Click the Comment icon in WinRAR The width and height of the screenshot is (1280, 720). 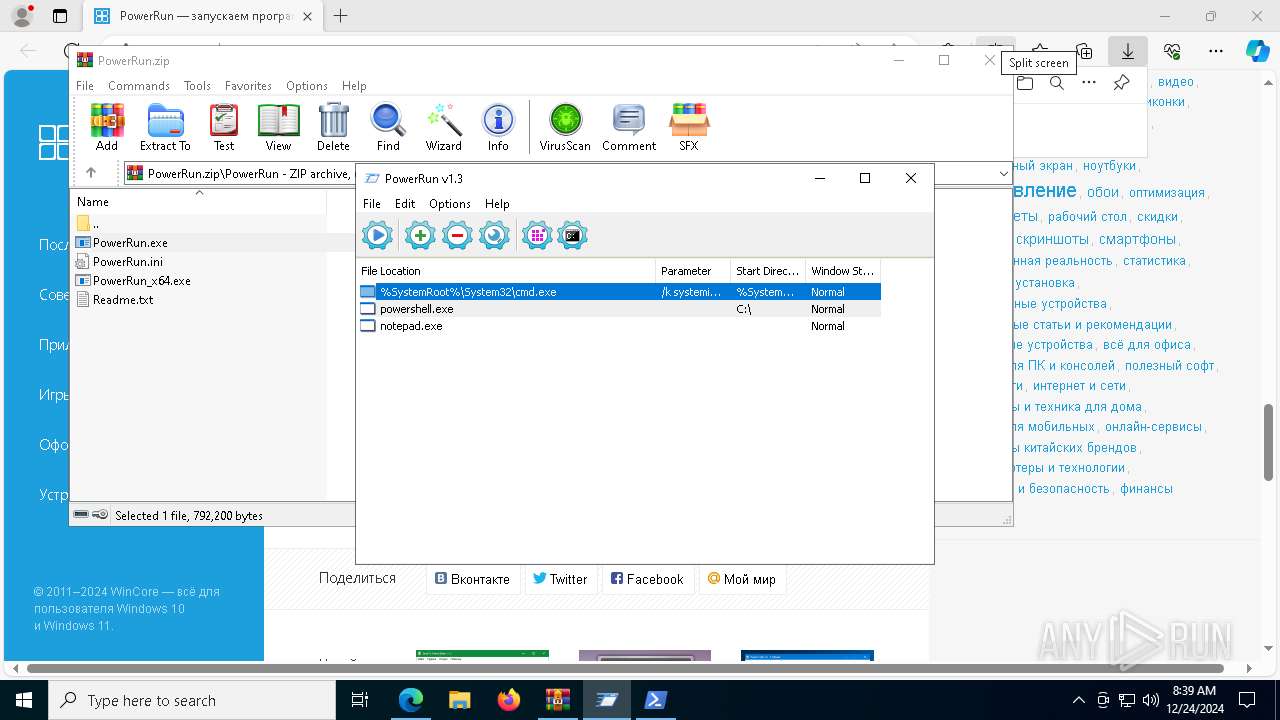point(629,127)
